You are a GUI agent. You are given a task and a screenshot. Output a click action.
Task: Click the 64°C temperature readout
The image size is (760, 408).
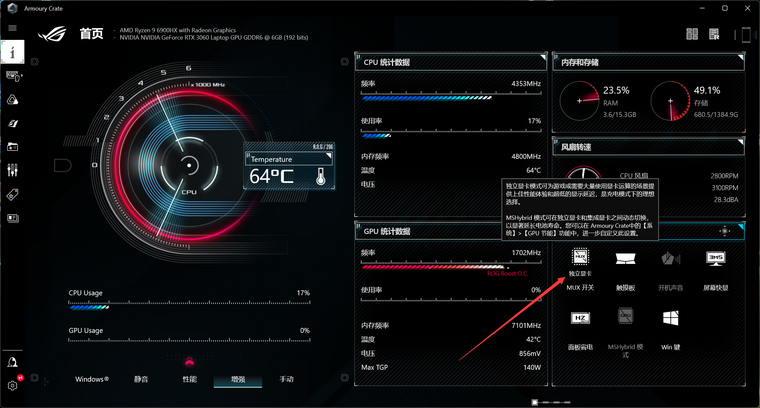point(271,176)
